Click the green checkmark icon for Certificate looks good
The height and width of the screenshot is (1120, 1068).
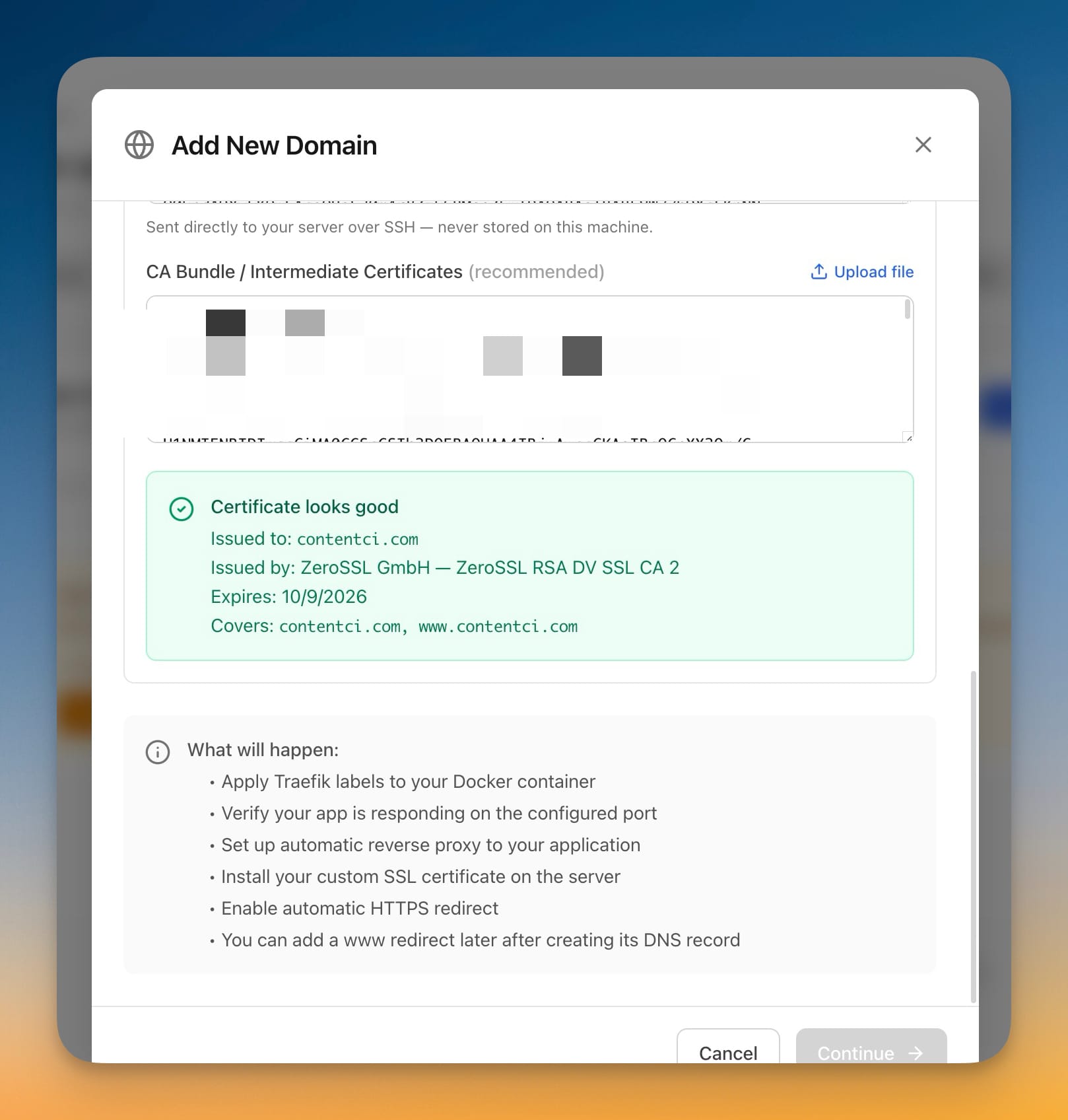[182, 509]
